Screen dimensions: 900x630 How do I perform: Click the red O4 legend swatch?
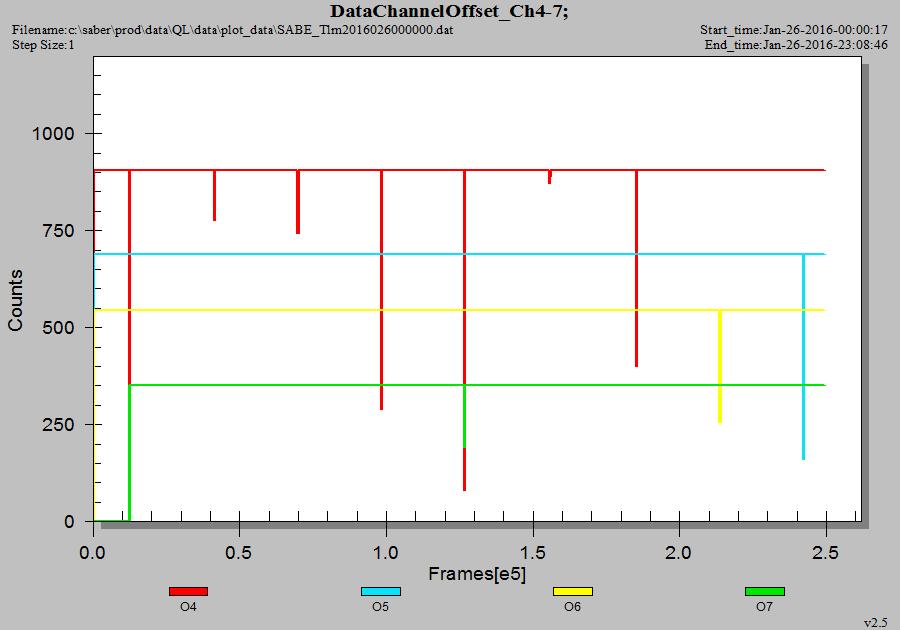(x=188, y=591)
